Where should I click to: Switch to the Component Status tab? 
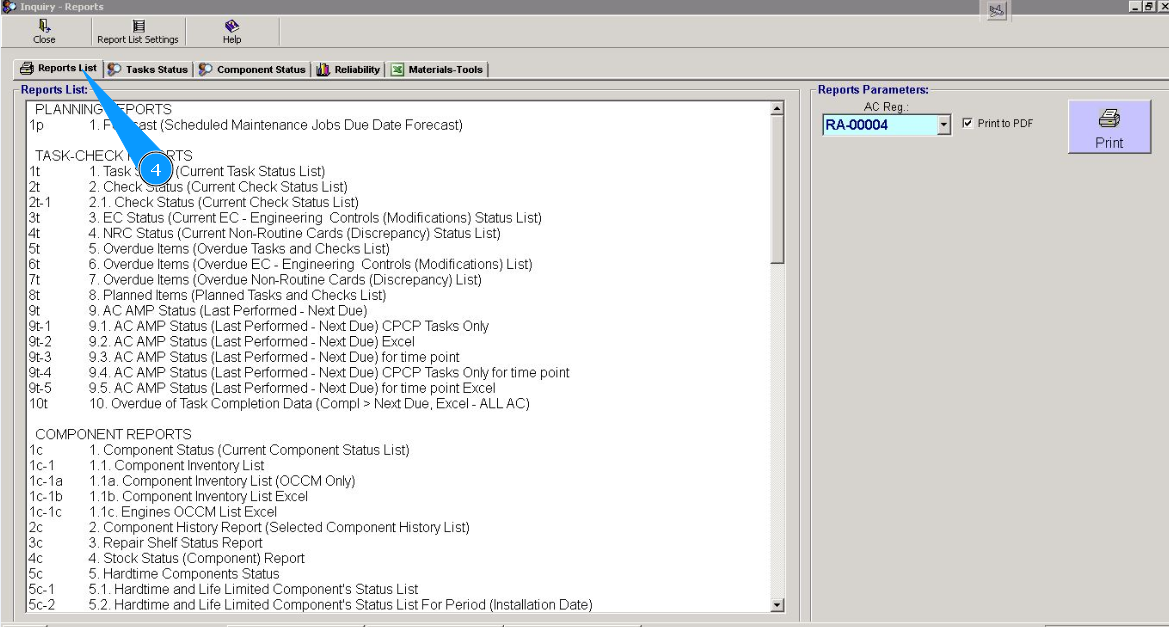pos(253,69)
